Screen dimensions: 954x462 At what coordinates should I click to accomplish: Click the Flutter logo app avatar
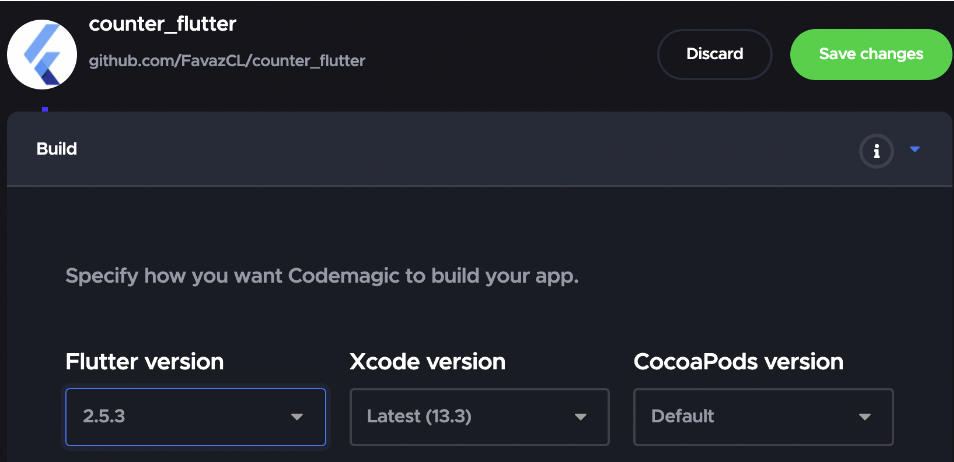[42, 54]
